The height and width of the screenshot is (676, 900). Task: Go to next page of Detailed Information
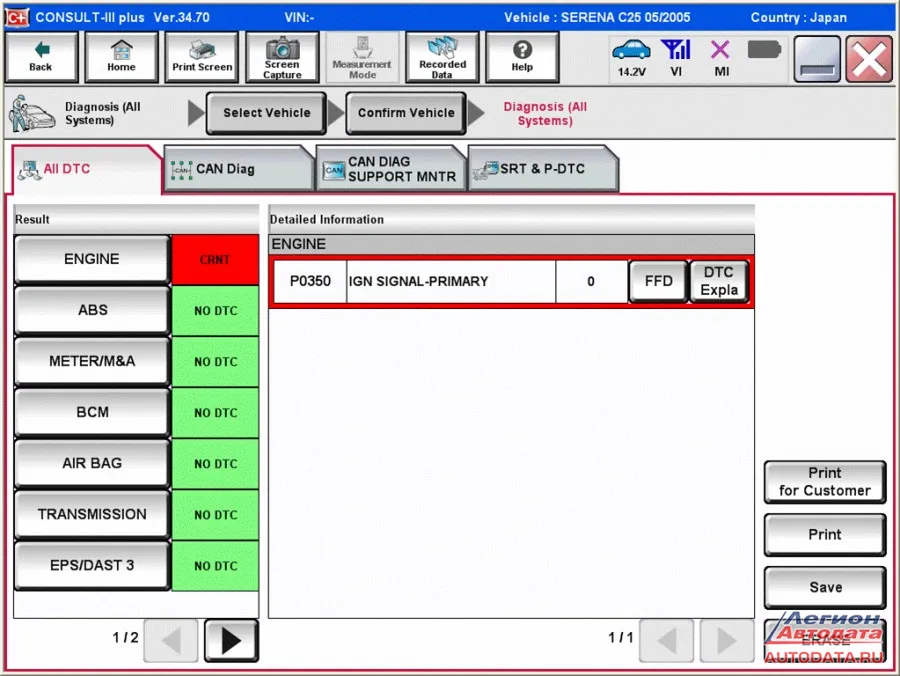pyautogui.click(x=727, y=640)
